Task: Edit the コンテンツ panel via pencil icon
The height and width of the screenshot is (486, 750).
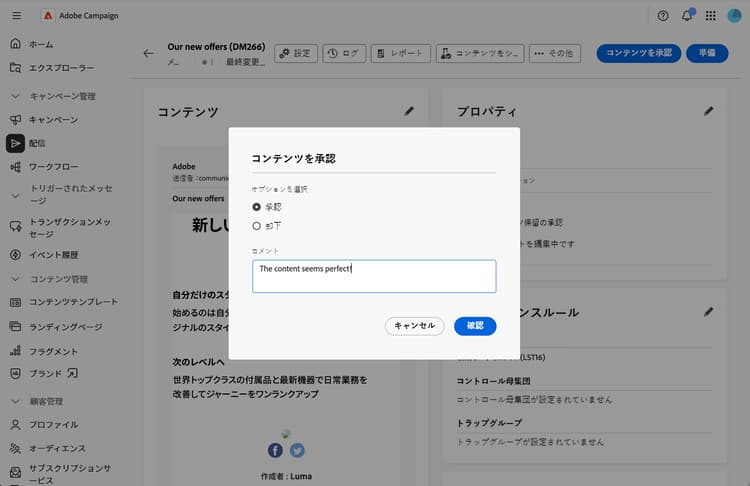Action: [x=409, y=111]
